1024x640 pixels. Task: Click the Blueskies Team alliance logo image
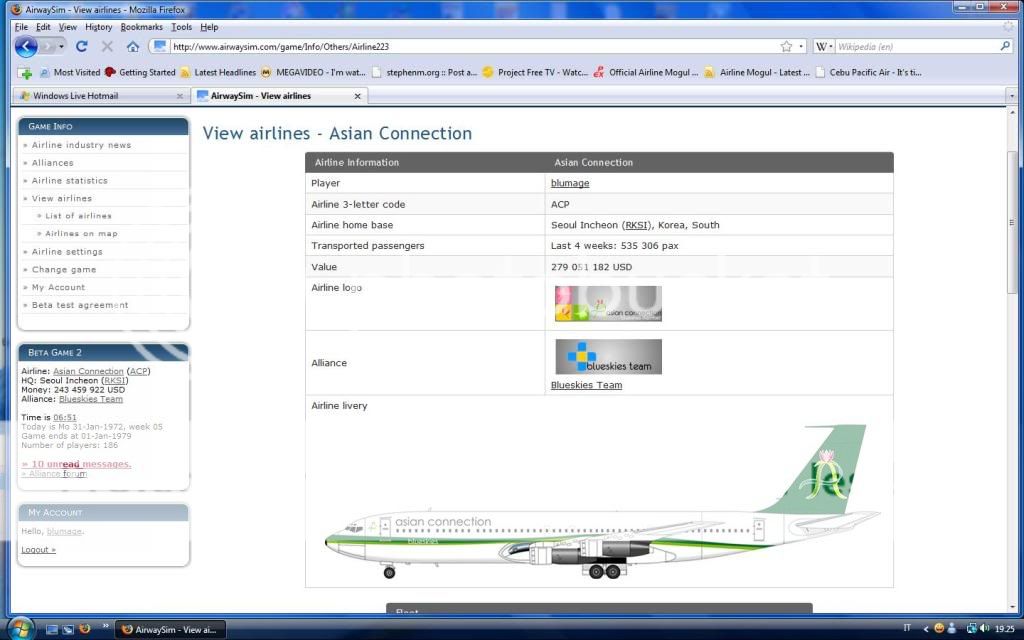click(x=608, y=357)
